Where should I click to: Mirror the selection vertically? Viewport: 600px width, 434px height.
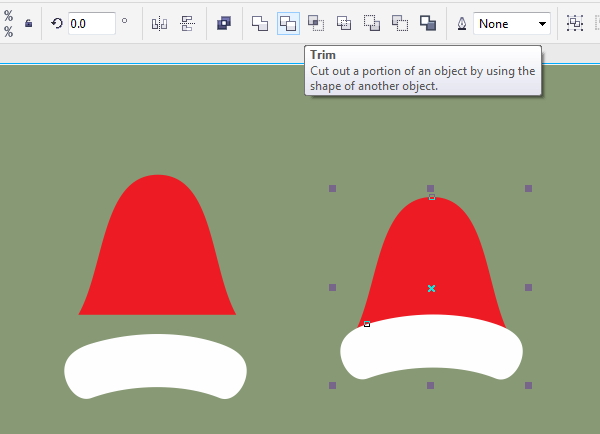188,24
